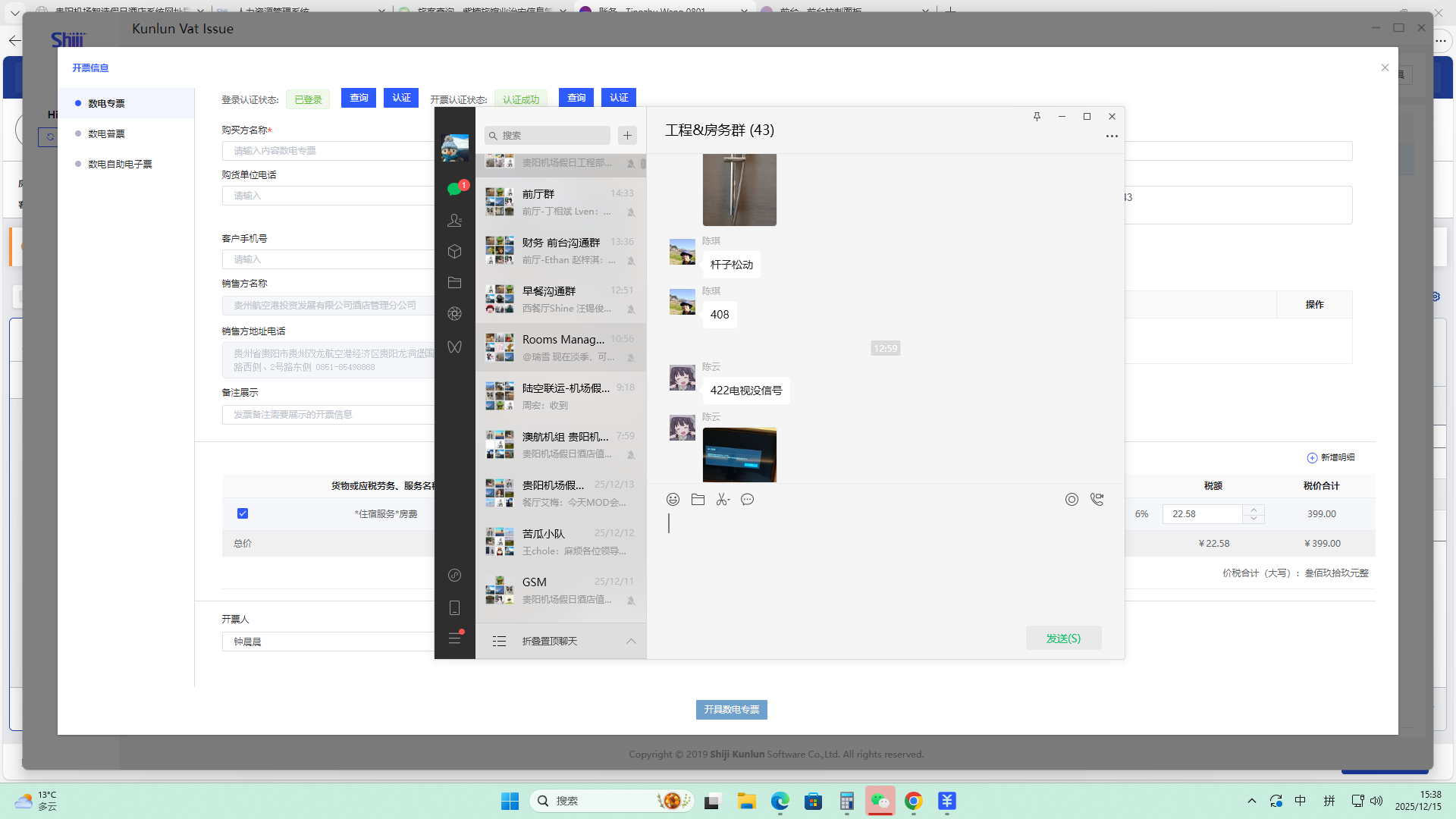Screen dimensions: 1456x819
Task: Click the WeChat favorites cube icon
Action: pyautogui.click(x=454, y=251)
